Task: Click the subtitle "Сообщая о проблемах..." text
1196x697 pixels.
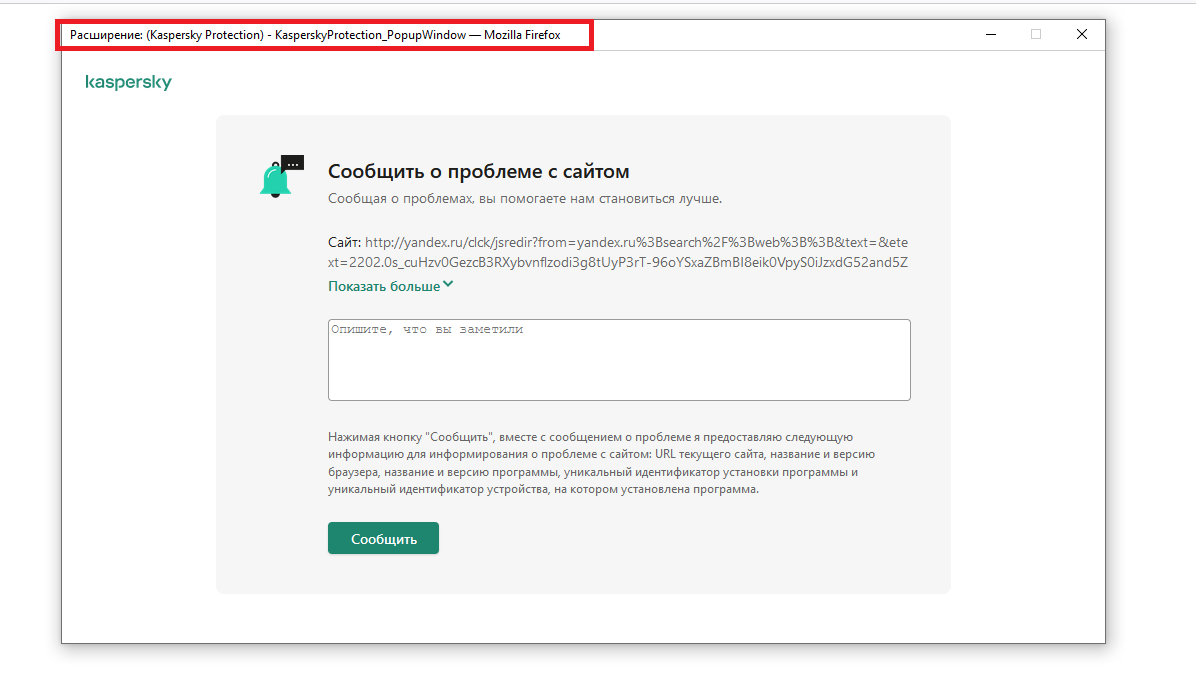Action: click(525, 199)
